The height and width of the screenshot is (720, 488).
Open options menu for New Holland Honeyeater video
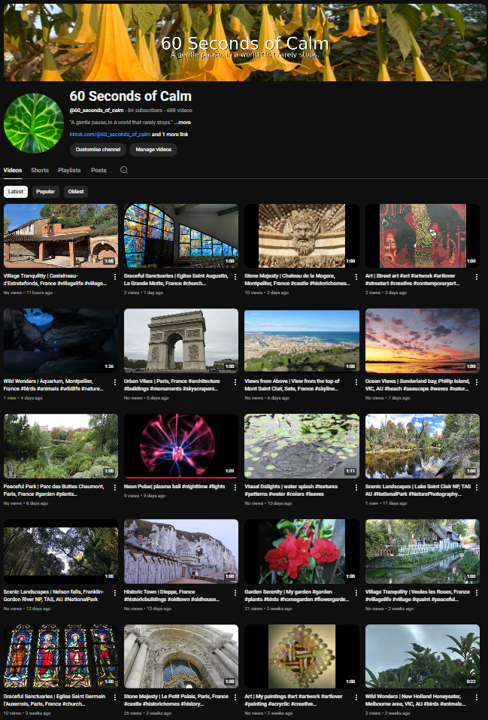point(476,698)
